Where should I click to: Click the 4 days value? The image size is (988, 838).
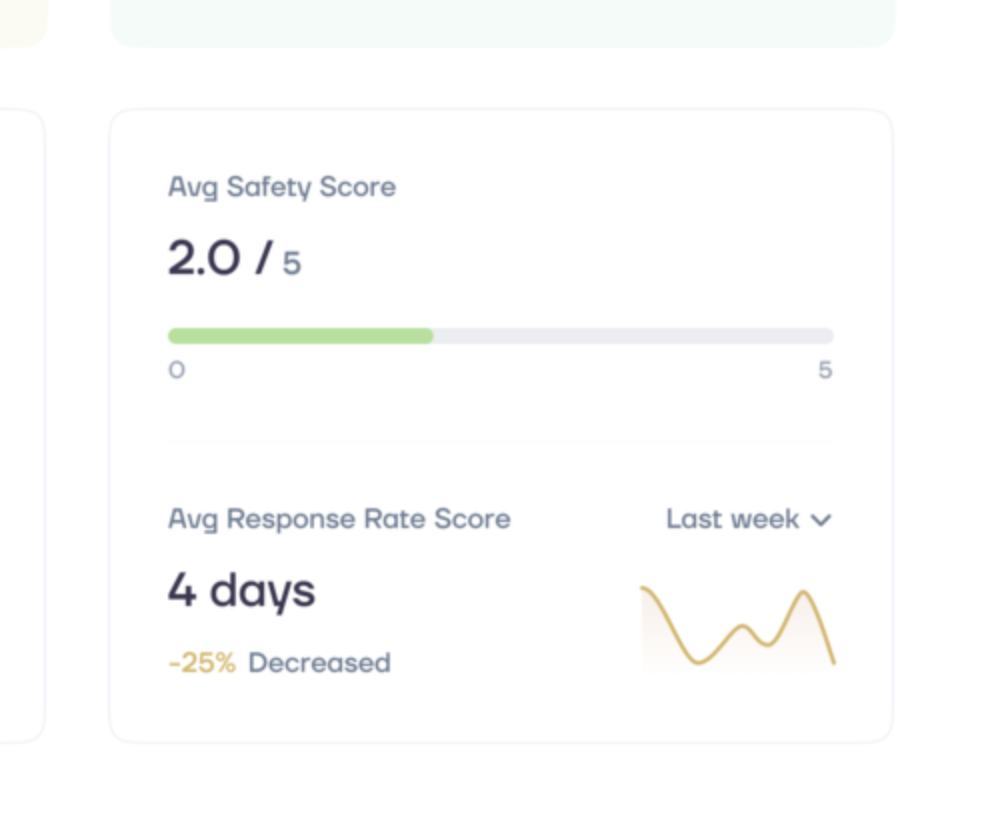tap(241, 590)
